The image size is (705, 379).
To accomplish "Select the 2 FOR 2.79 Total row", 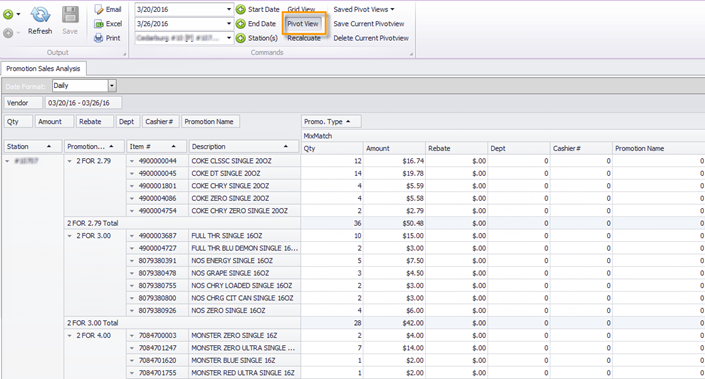I will point(182,223).
